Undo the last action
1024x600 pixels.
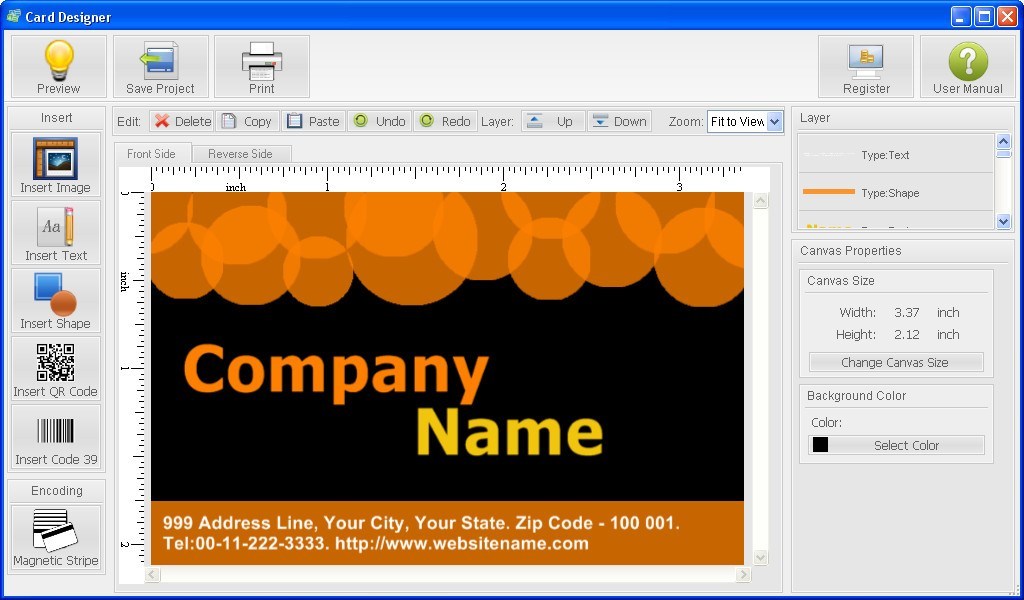click(380, 121)
